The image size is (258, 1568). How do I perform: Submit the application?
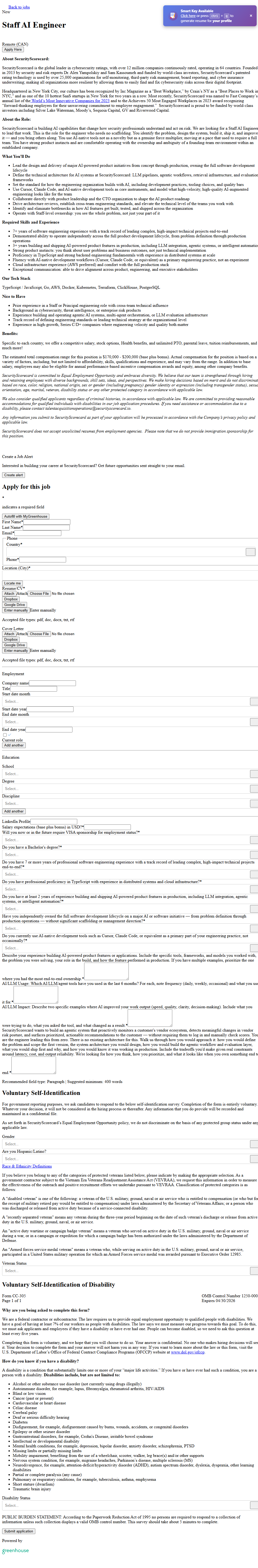click(x=18, y=1531)
